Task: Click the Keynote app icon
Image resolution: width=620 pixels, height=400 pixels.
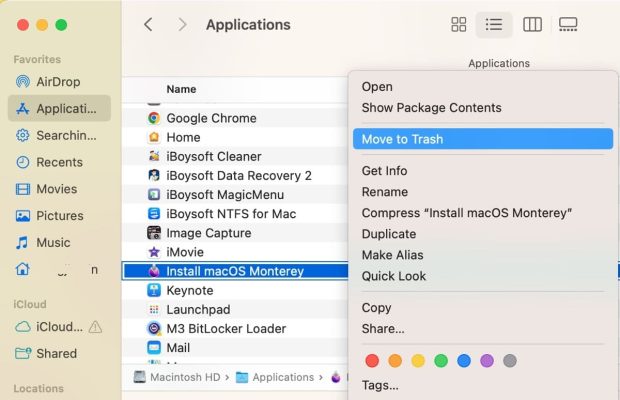Action: click(154, 290)
